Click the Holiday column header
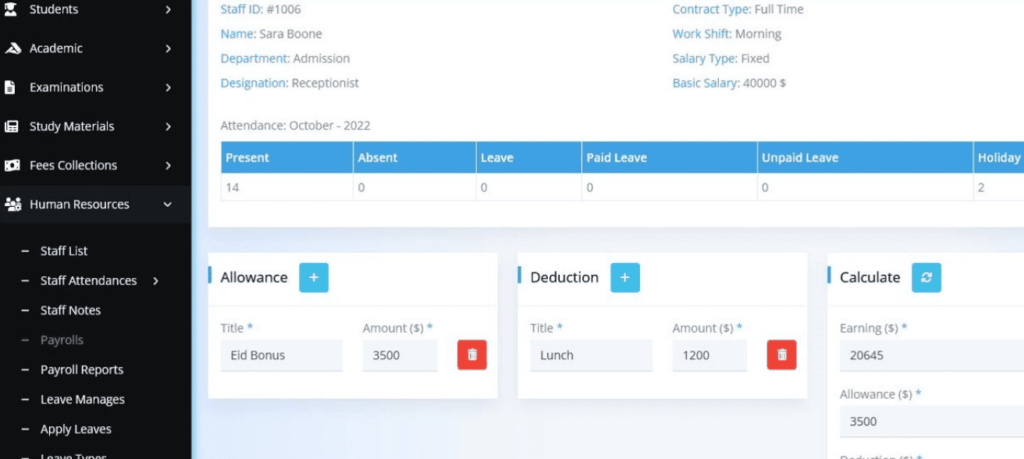 point(999,157)
